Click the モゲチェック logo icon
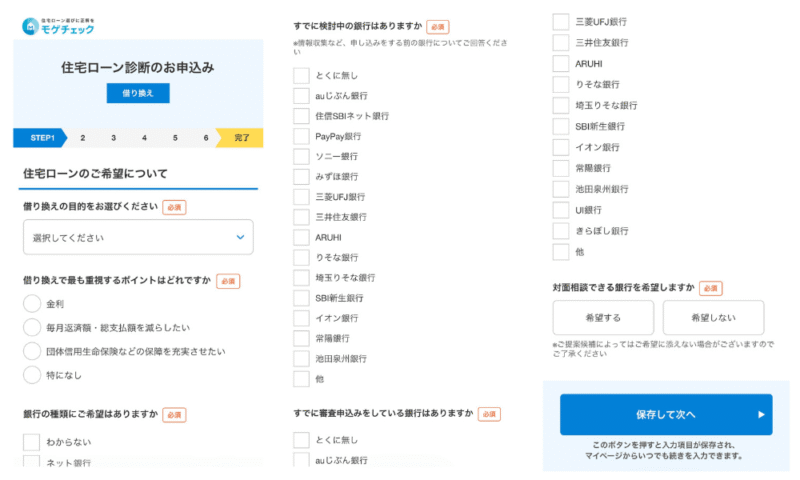The width and height of the screenshot is (800, 480). point(30,26)
